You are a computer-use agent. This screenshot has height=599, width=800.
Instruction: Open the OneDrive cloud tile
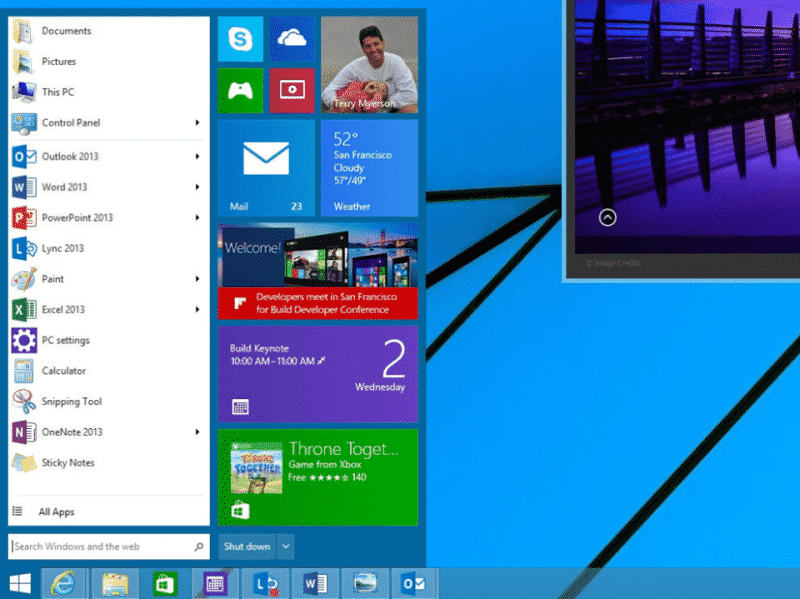pyautogui.click(x=292, y=39)
